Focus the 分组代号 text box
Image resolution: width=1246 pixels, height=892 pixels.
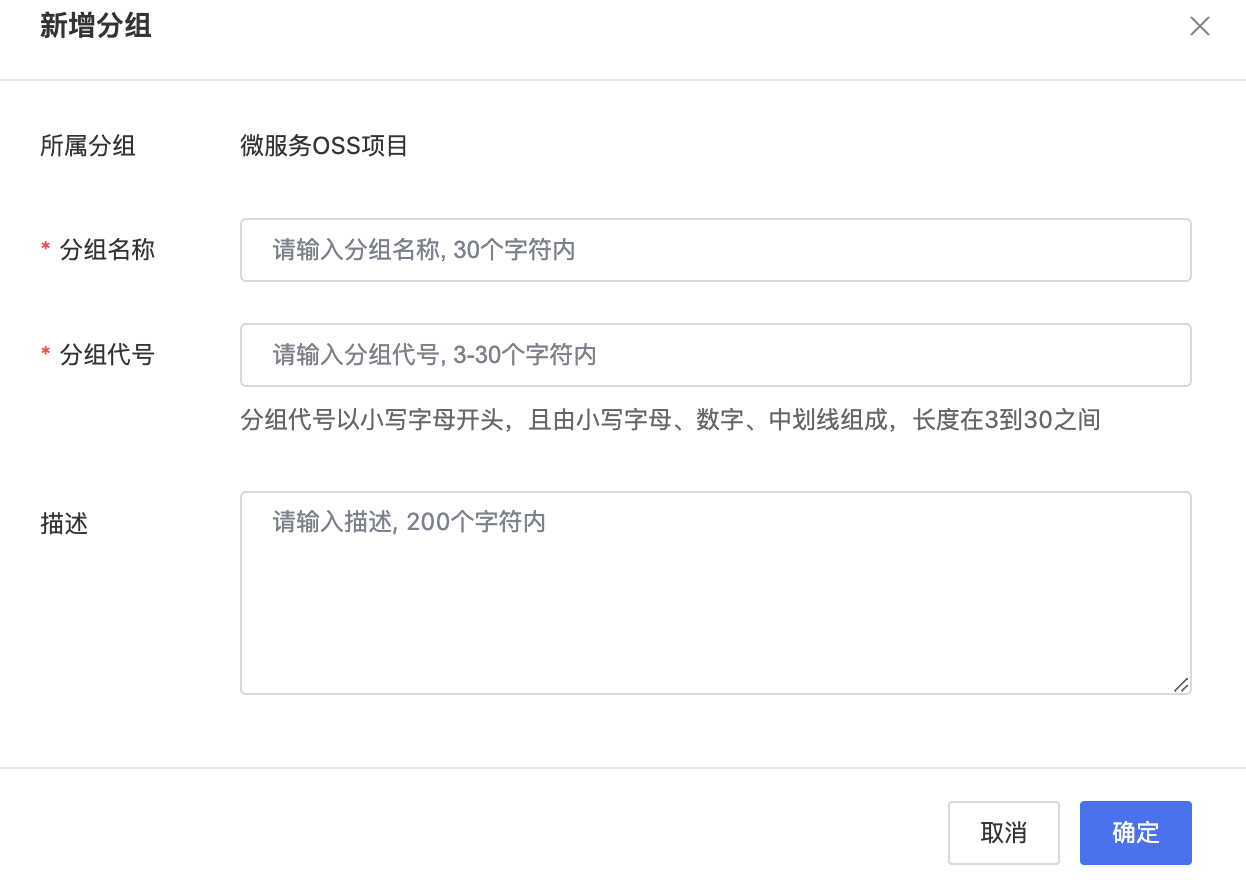715,355
